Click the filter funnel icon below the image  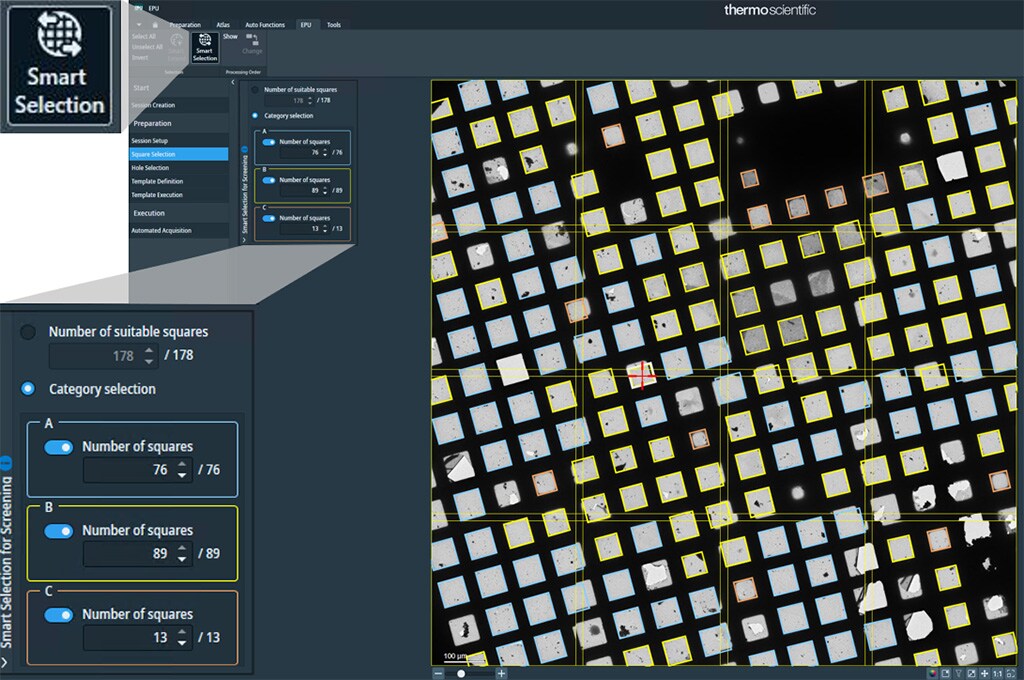[958, 673]
